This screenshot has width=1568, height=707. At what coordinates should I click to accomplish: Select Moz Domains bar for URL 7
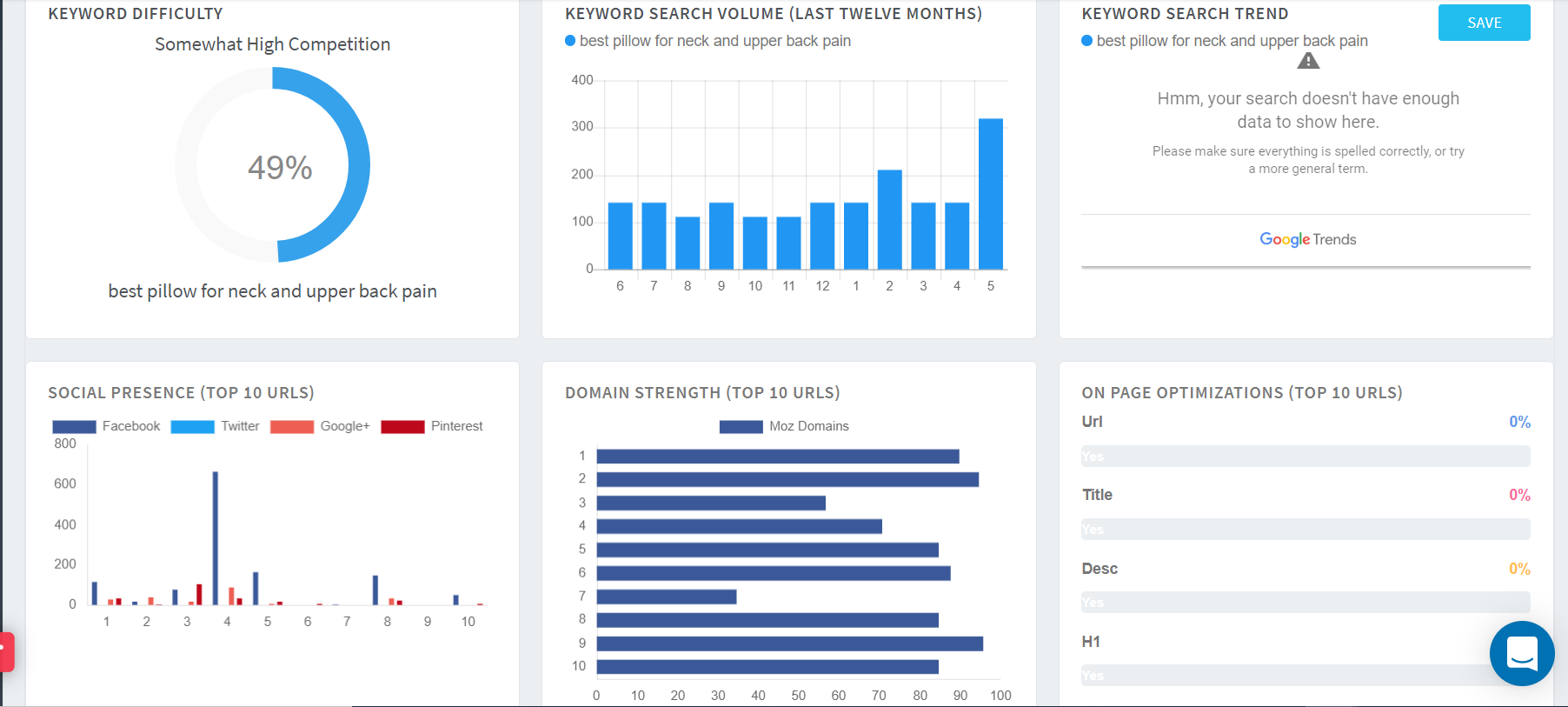pos(667,597)
